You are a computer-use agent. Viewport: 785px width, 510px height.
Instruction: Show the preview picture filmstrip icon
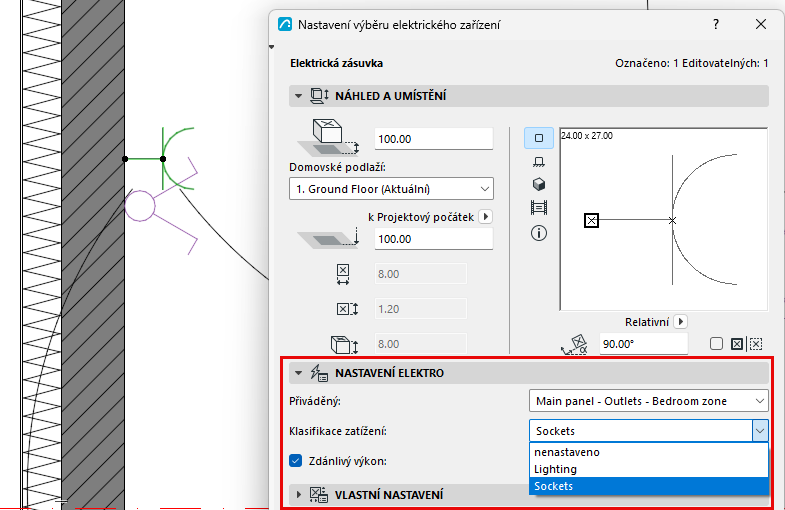[x=539, y=207]
